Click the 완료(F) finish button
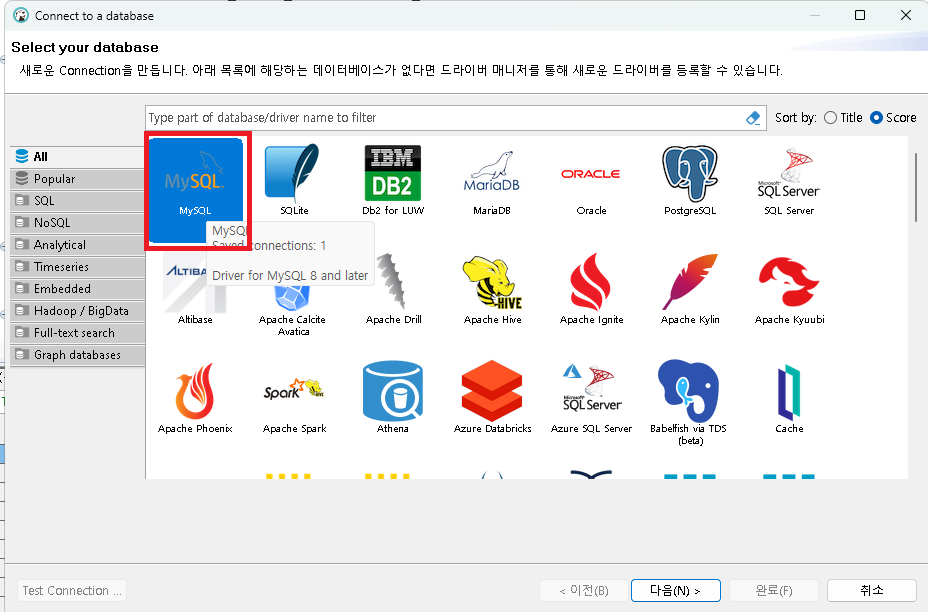The image size is (928, 612). pyautogui.click(x=774, y=590)
